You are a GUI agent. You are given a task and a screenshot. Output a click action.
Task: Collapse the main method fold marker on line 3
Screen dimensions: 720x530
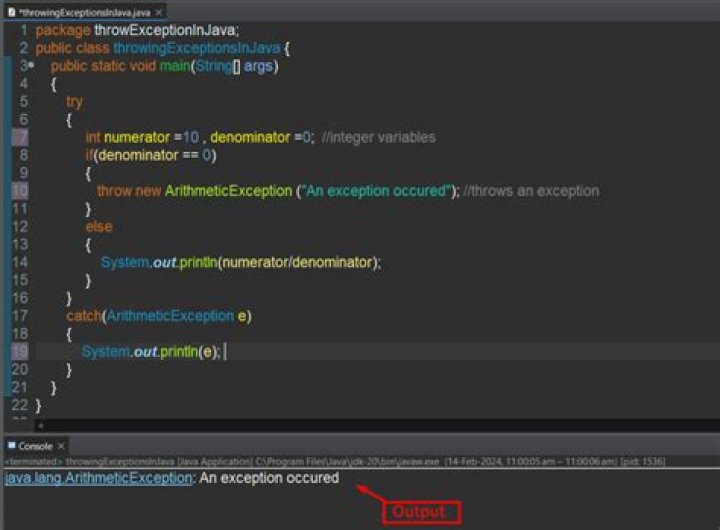(x=31, y=66)
